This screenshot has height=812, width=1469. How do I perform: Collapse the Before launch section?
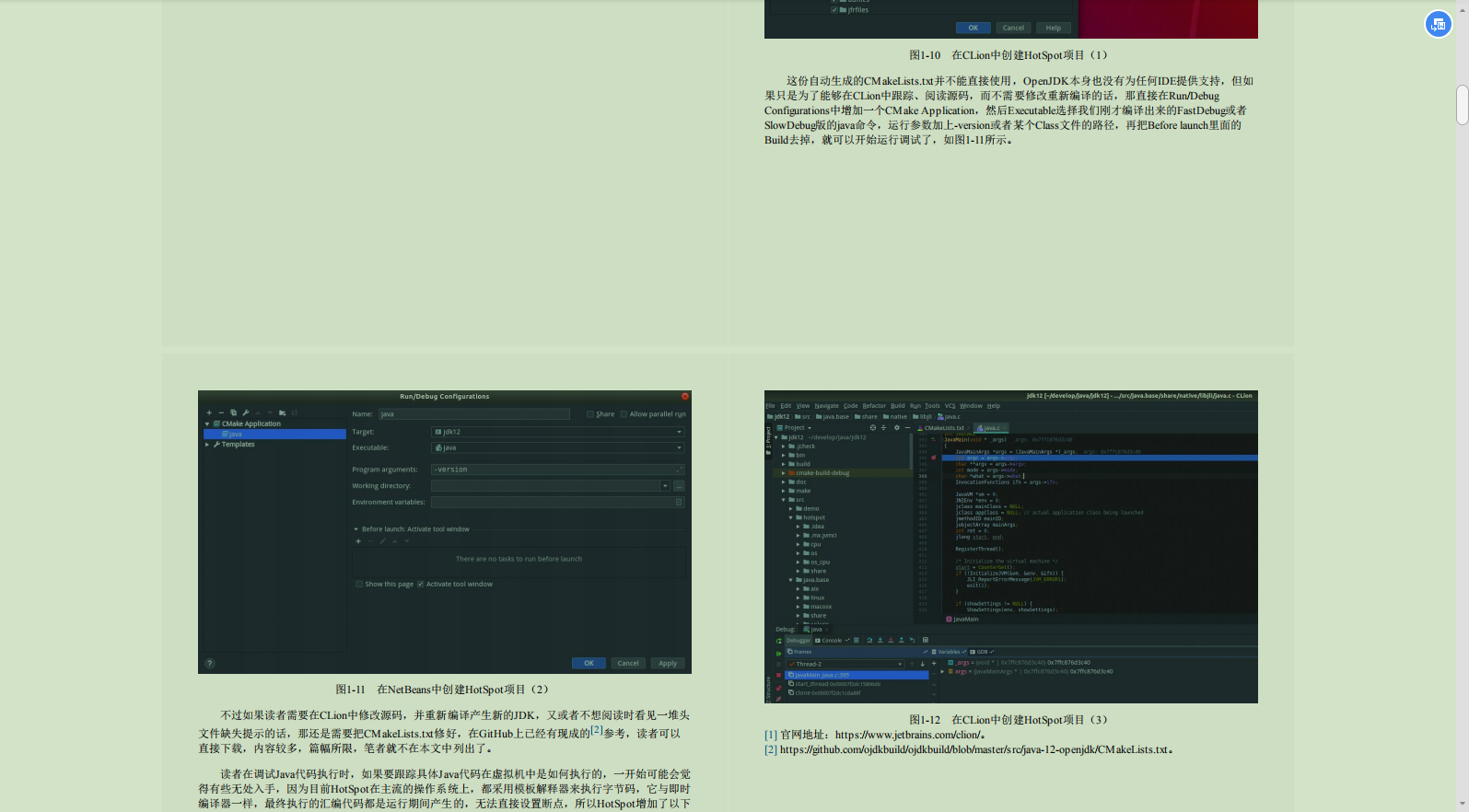[x=356, y=529]
